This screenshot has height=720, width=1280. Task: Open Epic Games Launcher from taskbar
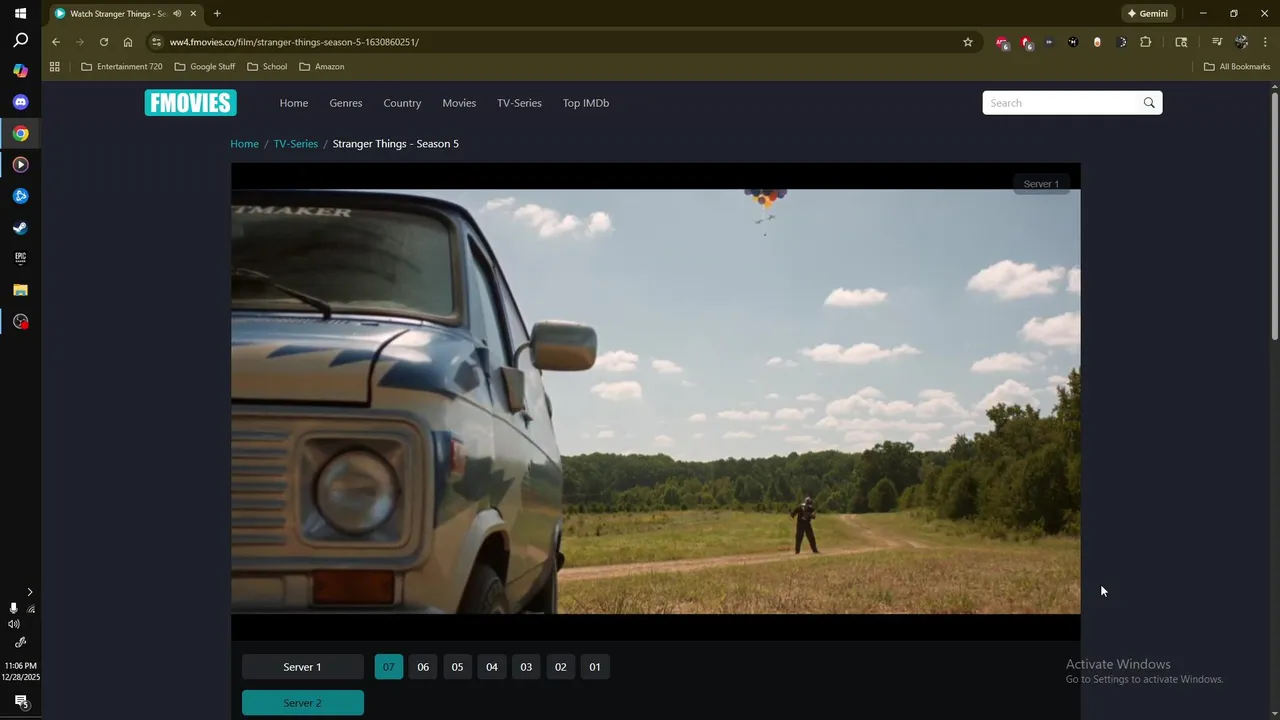(20, 258)
